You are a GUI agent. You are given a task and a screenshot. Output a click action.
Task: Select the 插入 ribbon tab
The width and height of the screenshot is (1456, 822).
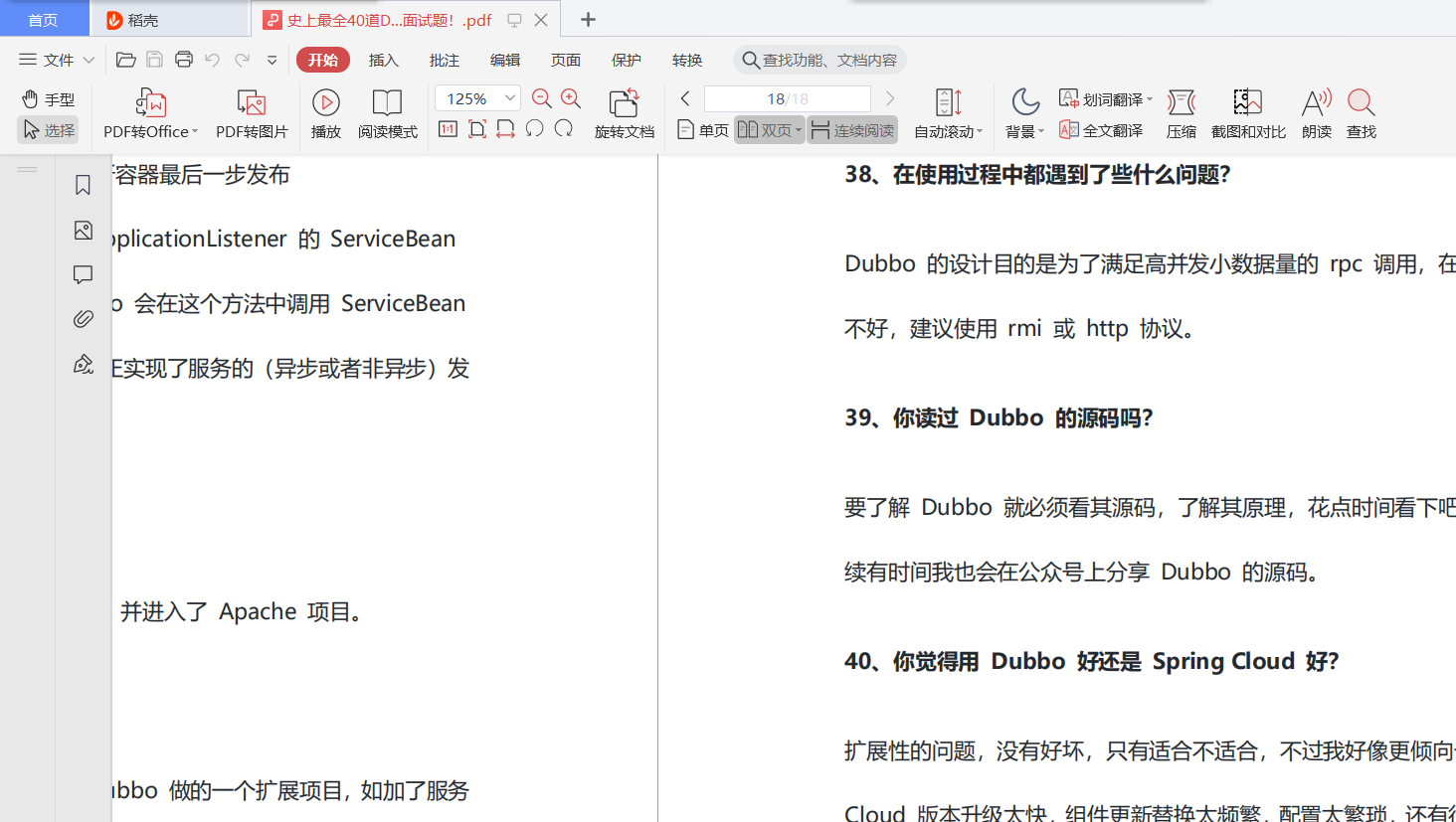[384, 60]
